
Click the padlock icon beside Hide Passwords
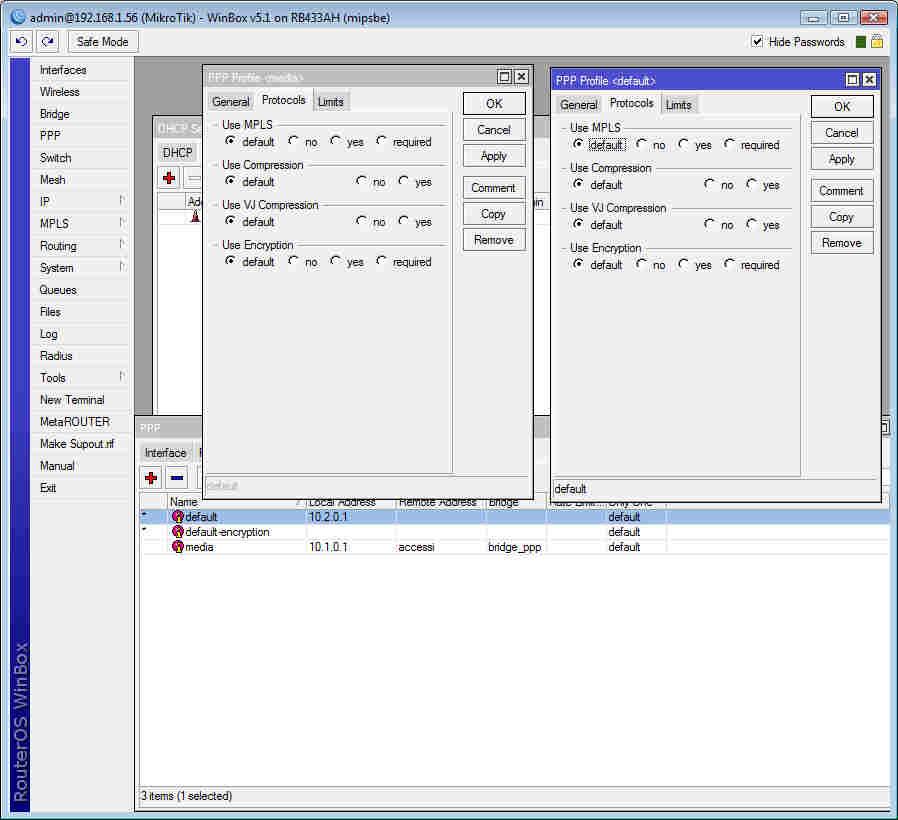(x=877, y=42)
